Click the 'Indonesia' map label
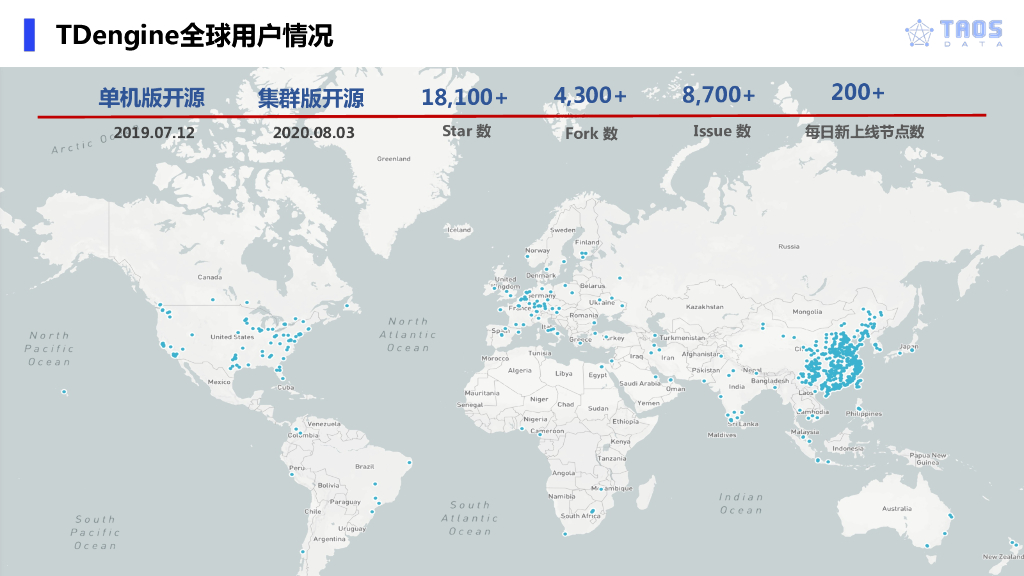 click(x=848, y=449)
